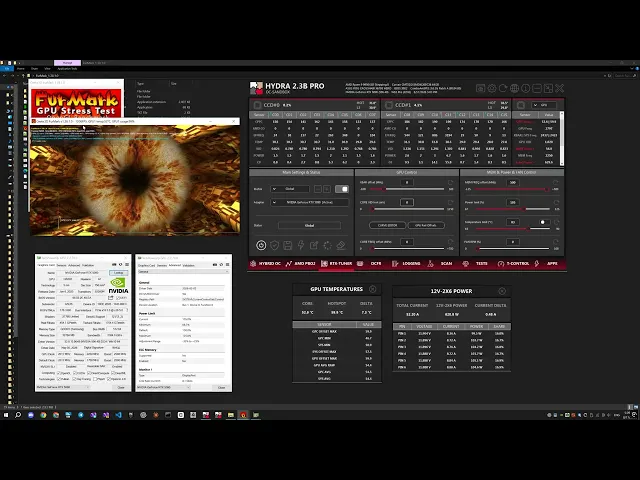Viewport: 640px width, 480px height.
Task: Reset the Power limit using its reset icon
Action: point(556,202)
